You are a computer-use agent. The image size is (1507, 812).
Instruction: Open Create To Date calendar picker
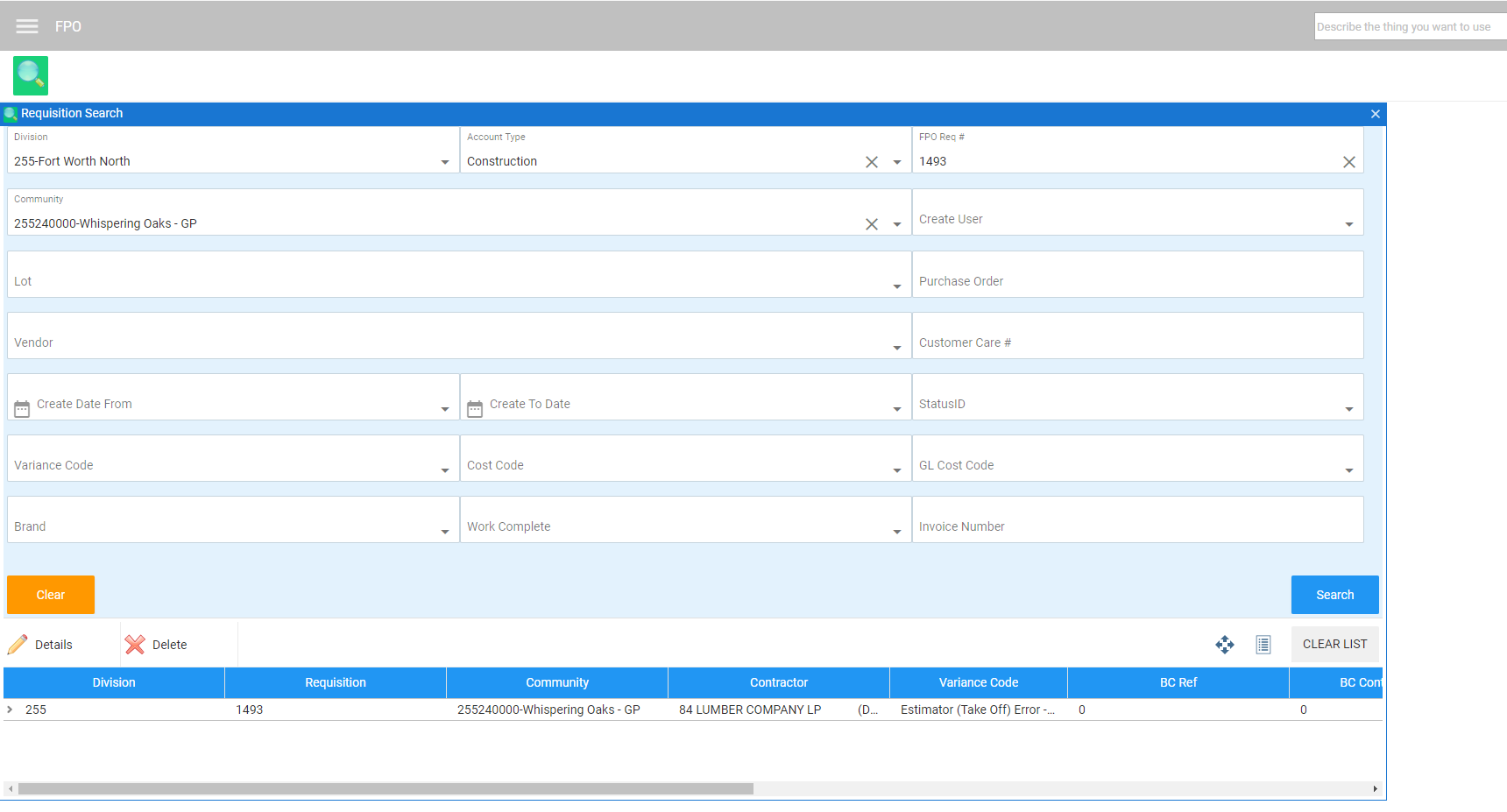pos(475,409)
